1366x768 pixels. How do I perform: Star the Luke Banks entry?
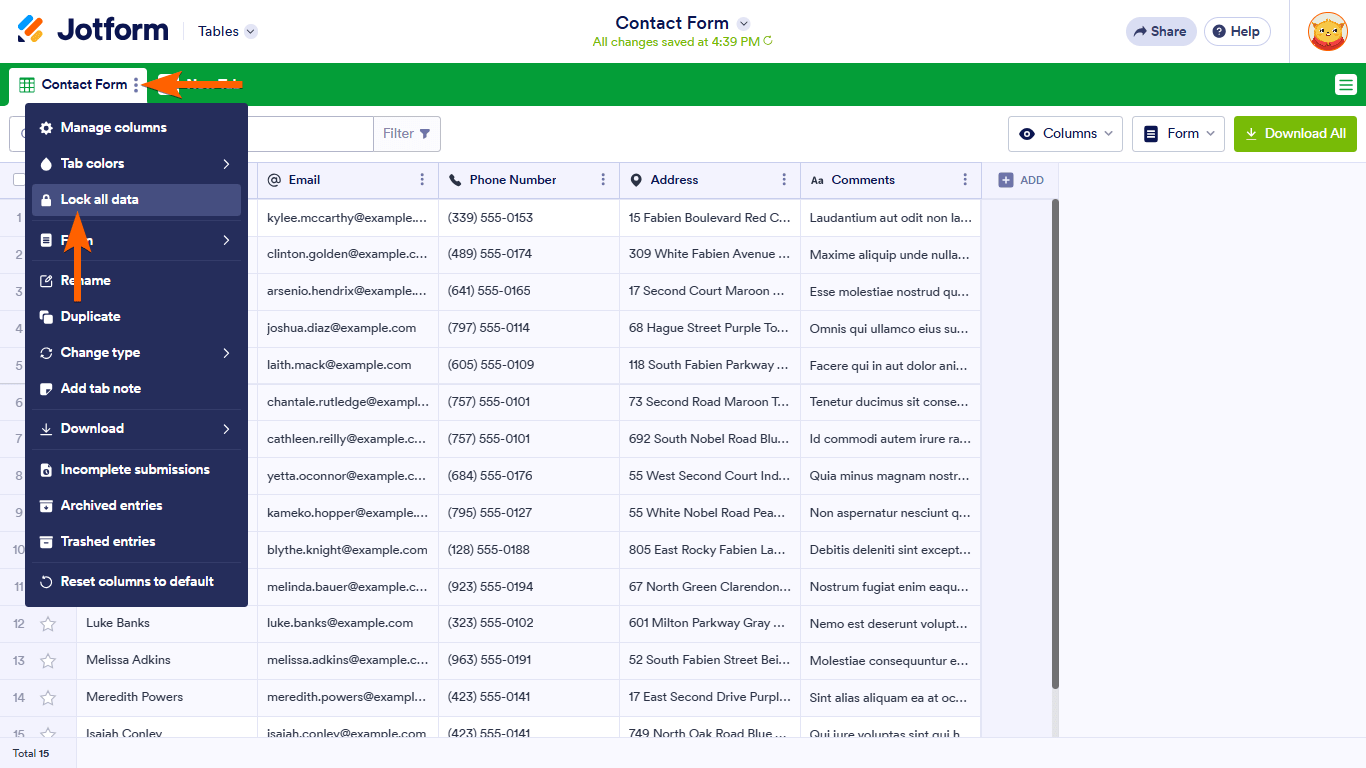tap(48, 624)
